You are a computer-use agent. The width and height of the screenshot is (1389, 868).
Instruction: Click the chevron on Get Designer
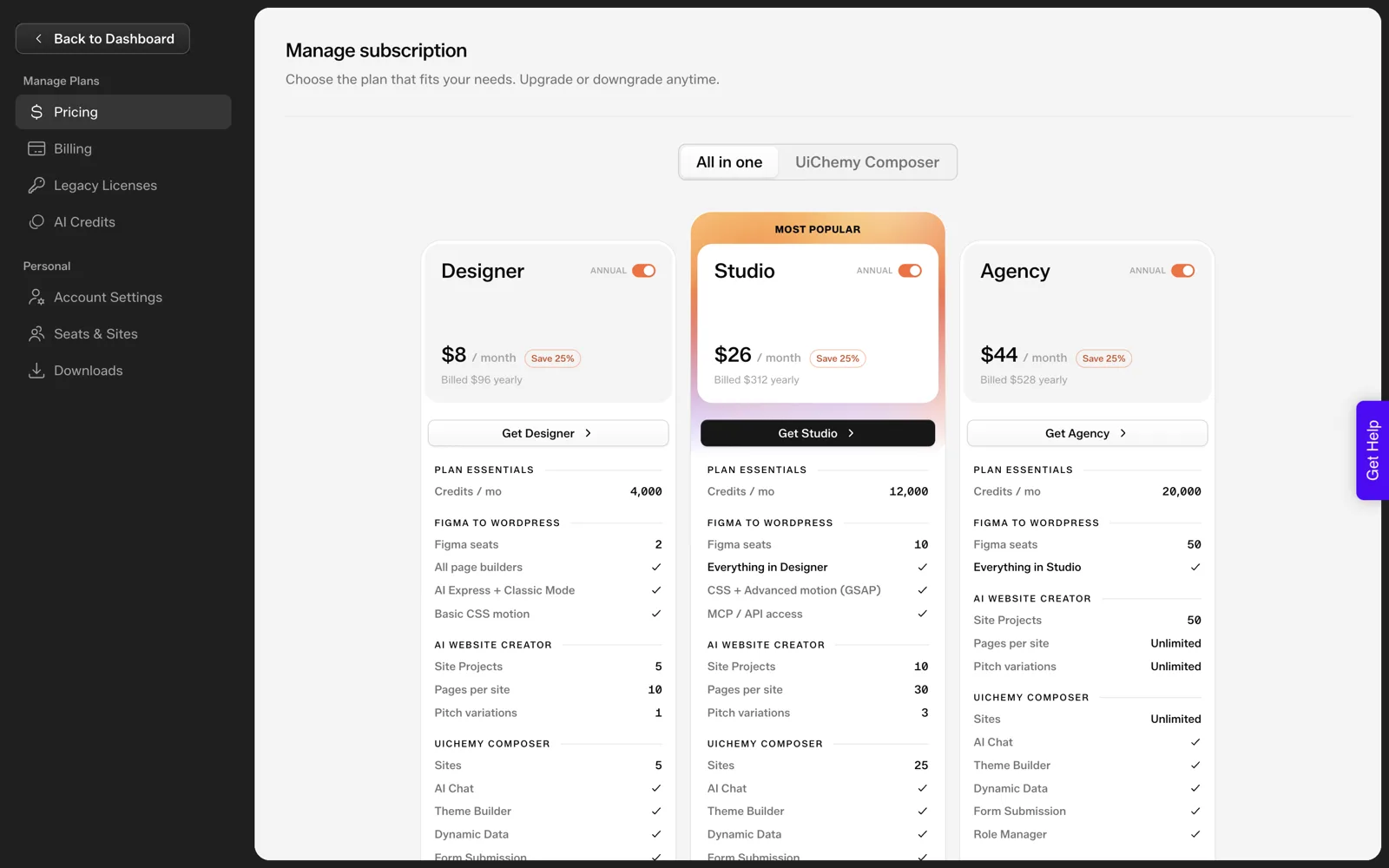[588, 433]
